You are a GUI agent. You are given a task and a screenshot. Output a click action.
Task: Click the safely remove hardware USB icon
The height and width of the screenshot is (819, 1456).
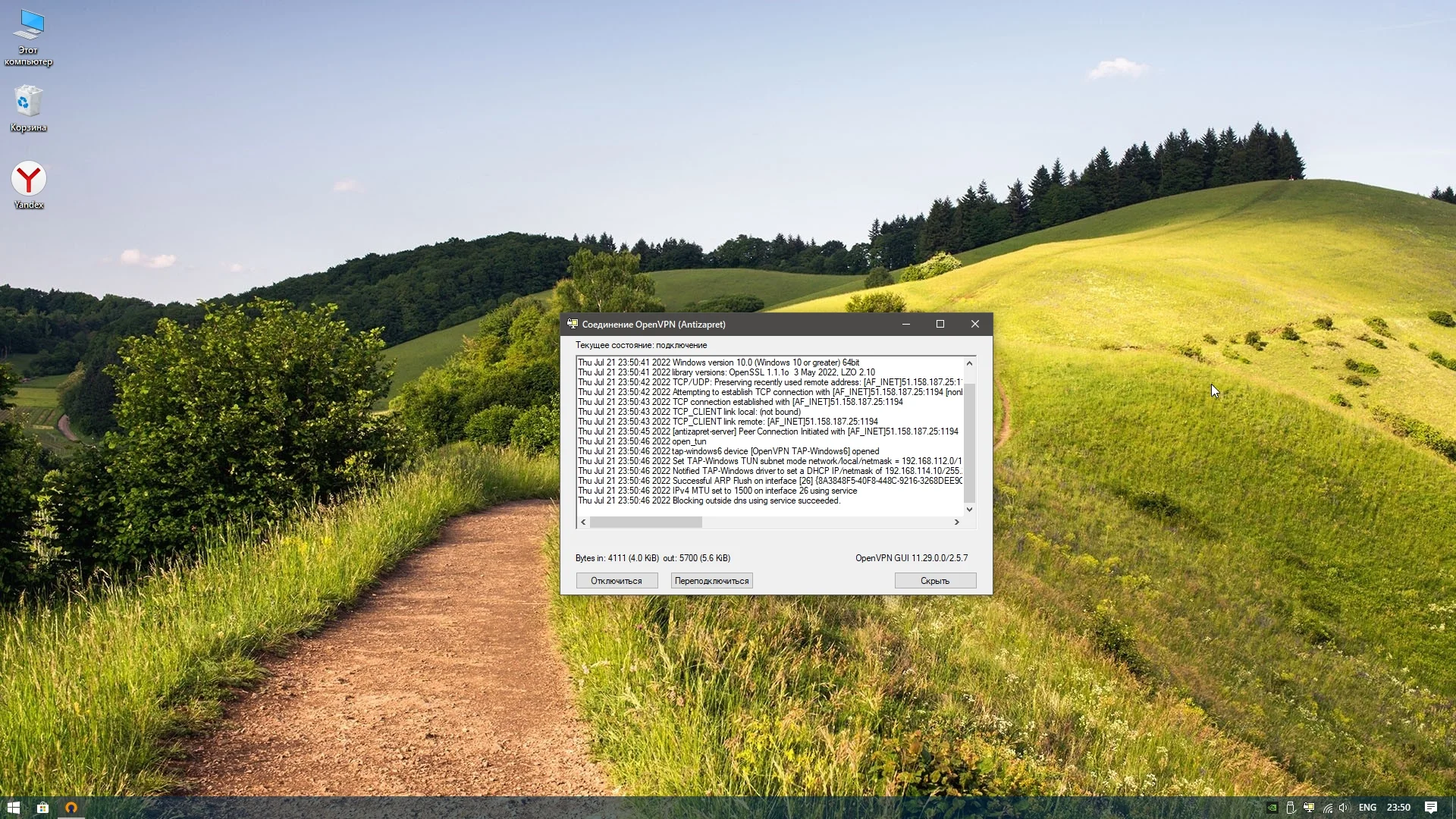point(1291,808)
